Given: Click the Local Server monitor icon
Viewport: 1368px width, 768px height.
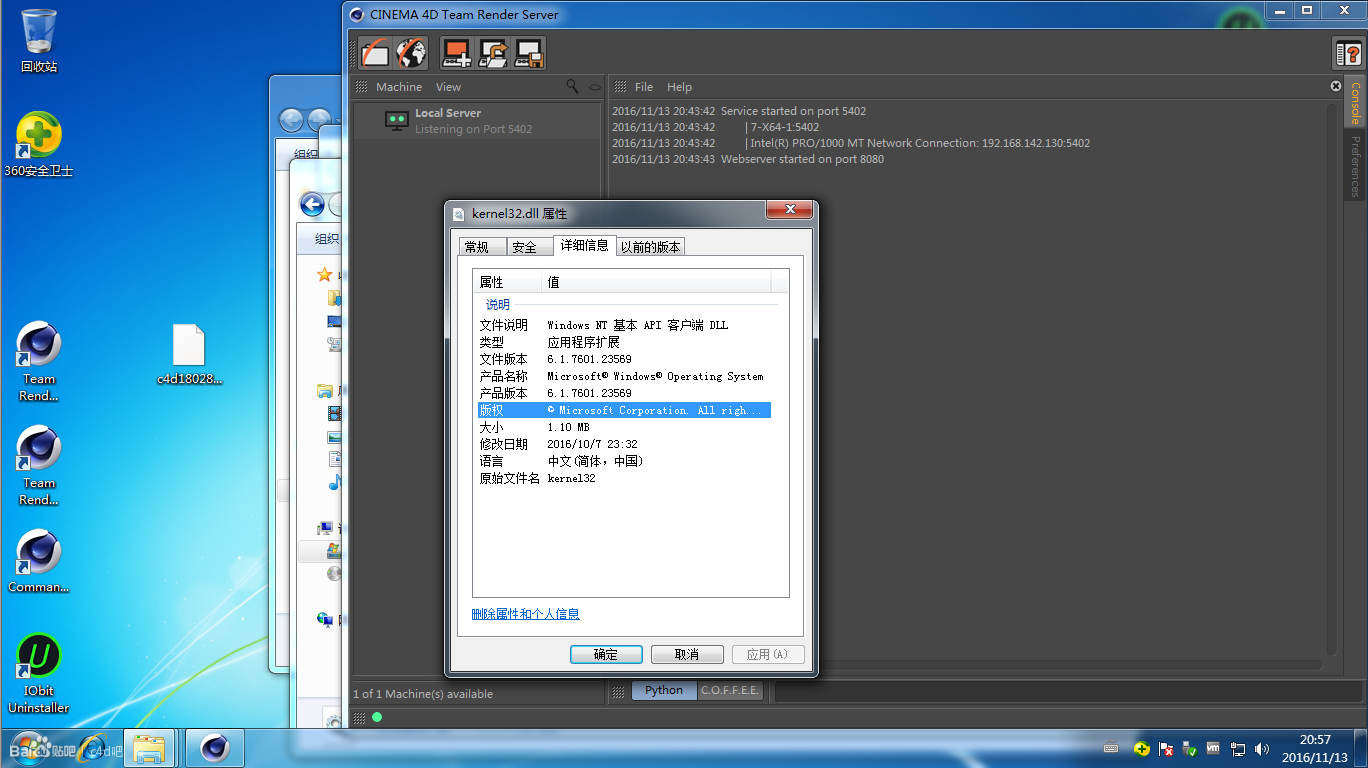Looking at the screenshot, I should [x=397, y=121].
